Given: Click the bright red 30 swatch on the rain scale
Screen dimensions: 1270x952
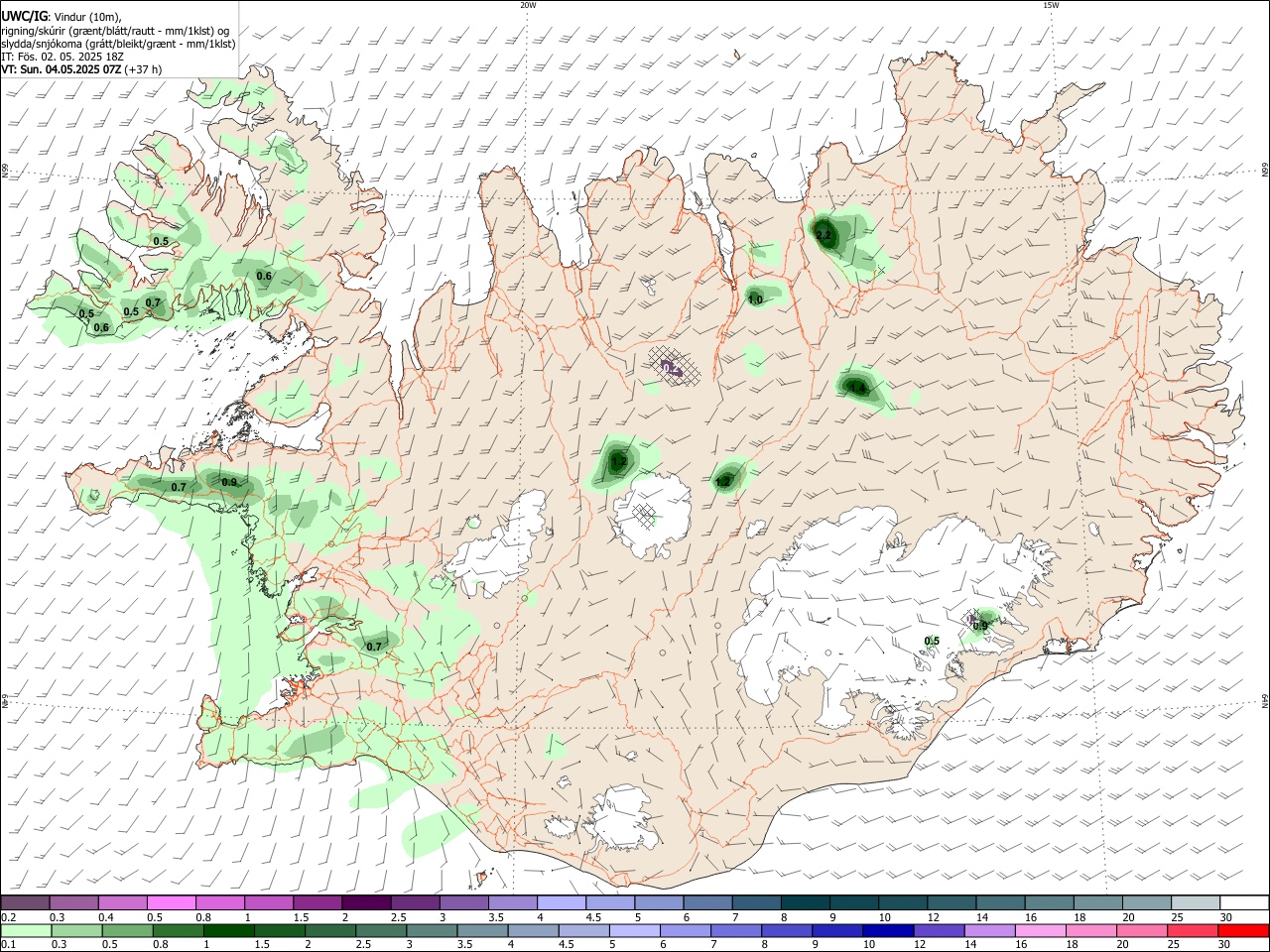Looking at the screenshot, I should [1243, 930].
